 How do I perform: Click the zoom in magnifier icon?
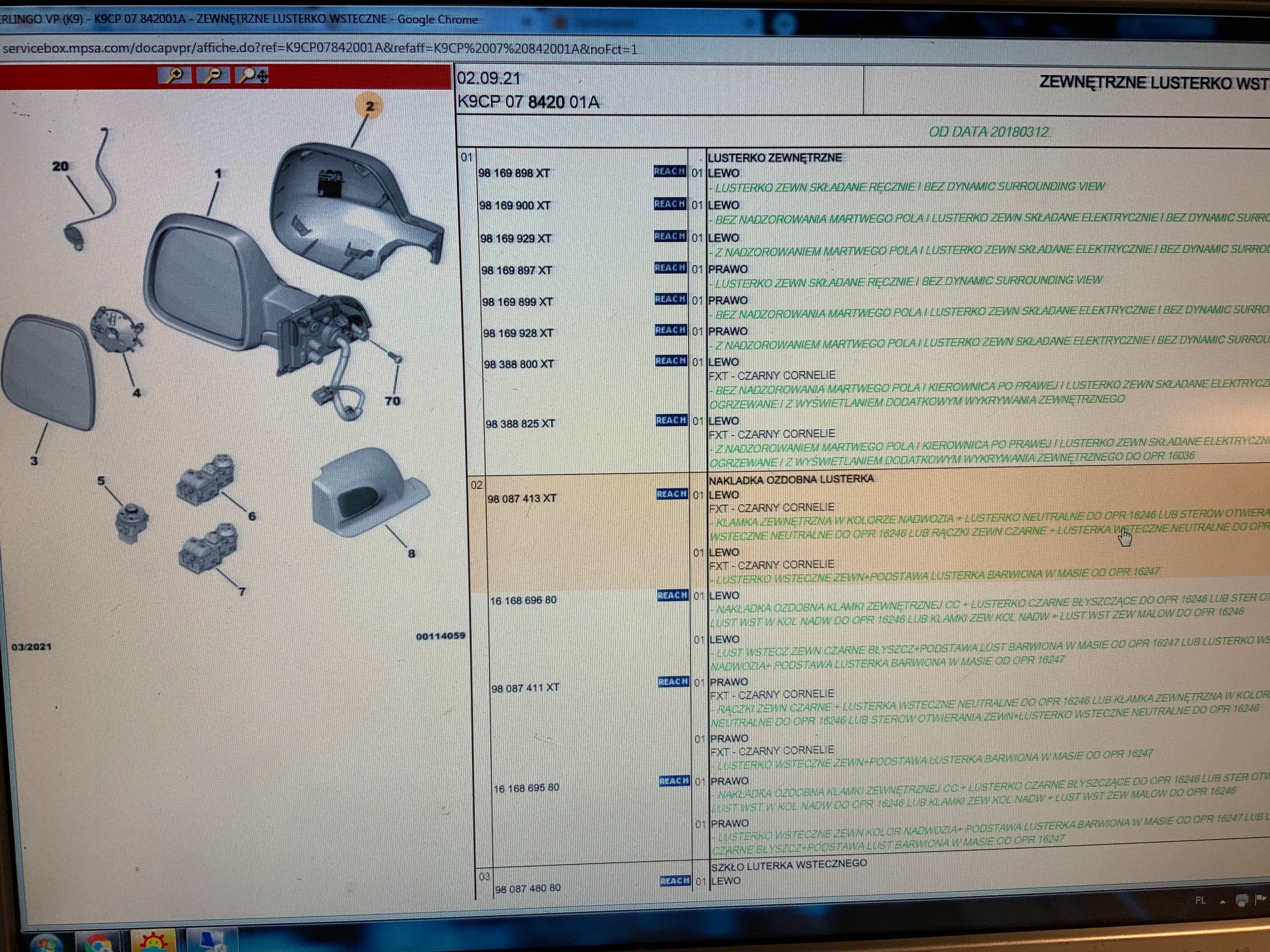[175, 75]
